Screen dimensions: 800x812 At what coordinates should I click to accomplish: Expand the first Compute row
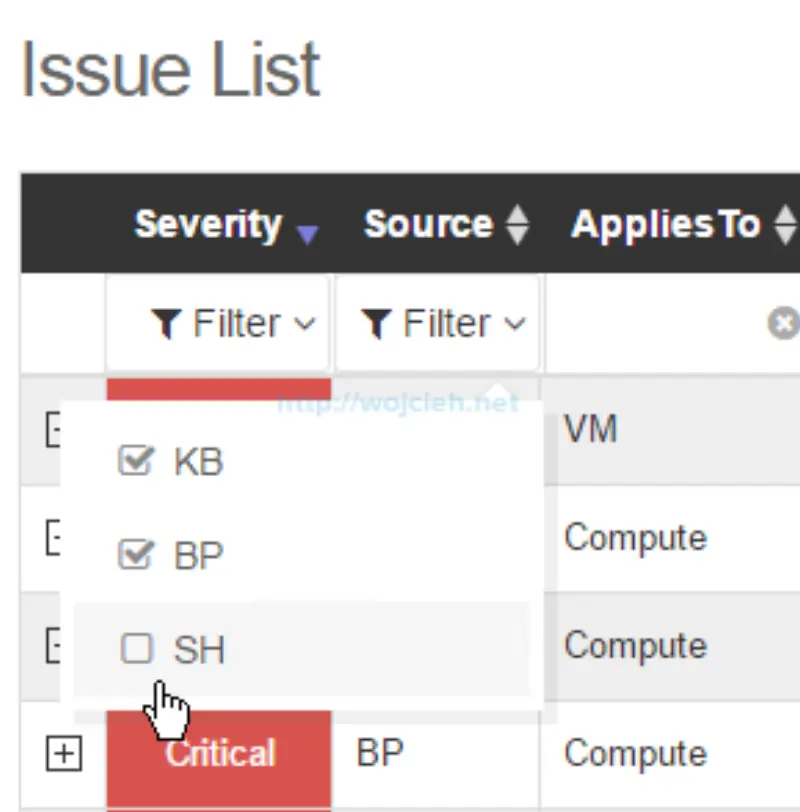52,539
